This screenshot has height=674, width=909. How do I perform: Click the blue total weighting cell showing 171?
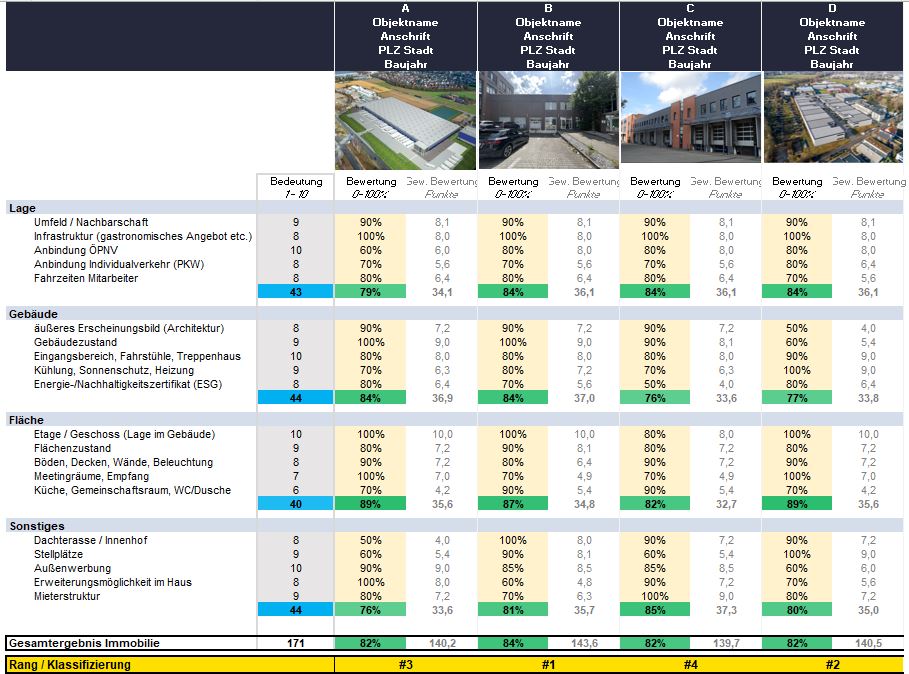(x=296, y=643)
